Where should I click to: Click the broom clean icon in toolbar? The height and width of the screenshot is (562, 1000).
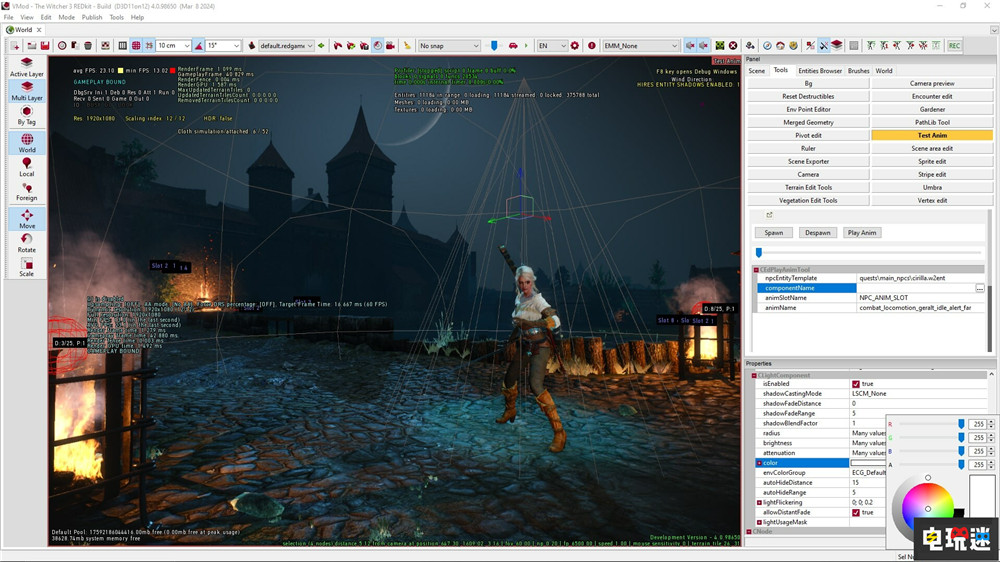pos(407,46)
